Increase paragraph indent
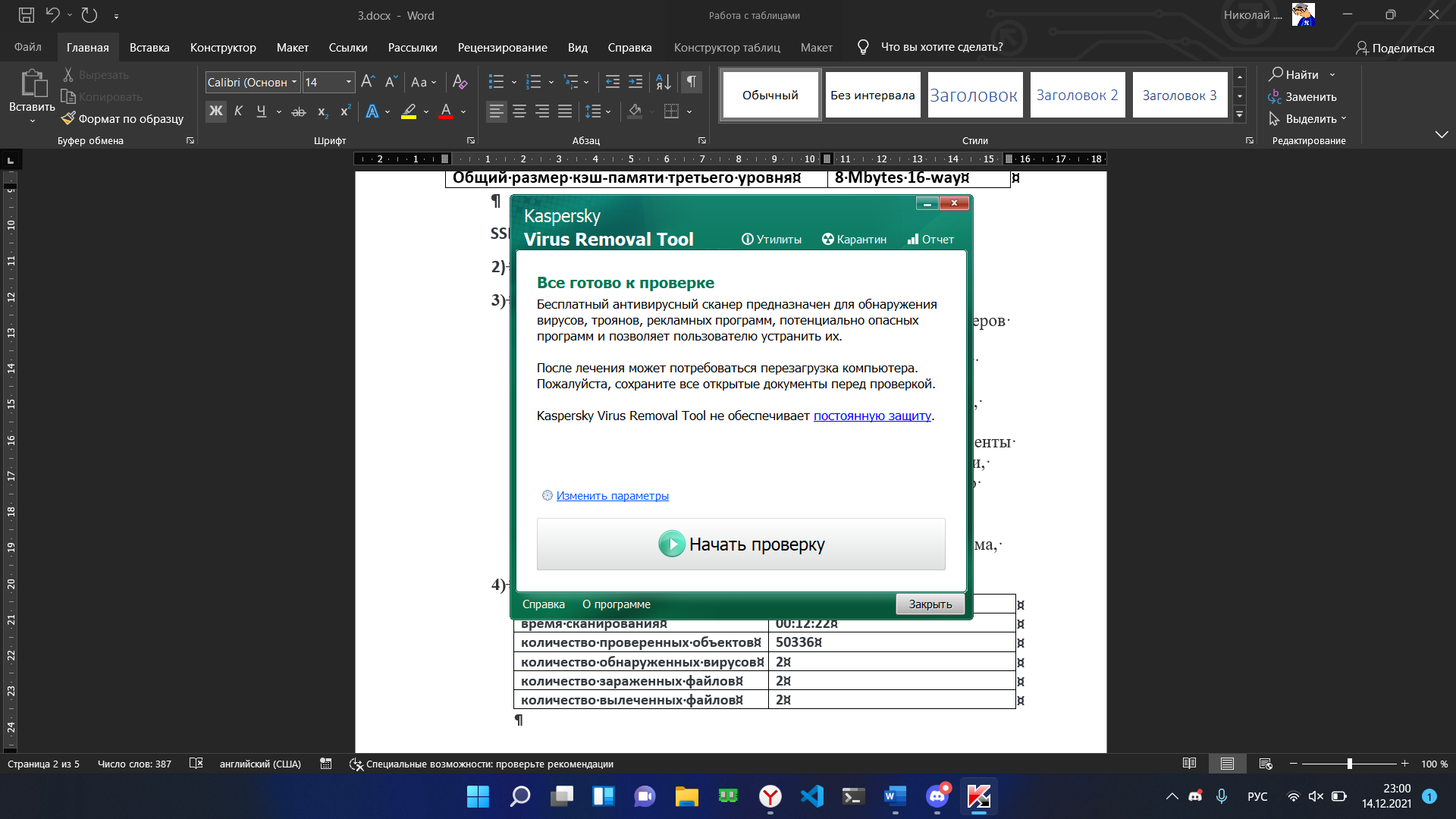The image size is (1456, 819). pyautogui.click(x=635, y=82)
